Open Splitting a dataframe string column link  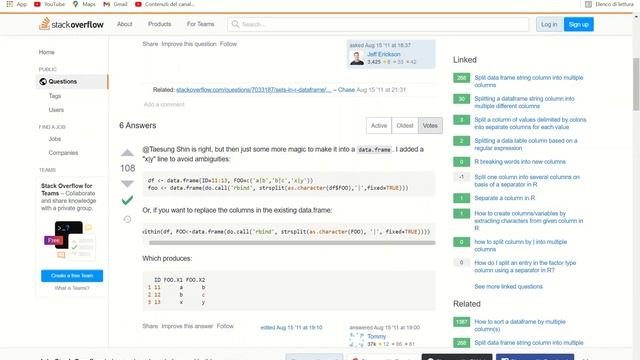click(x=524, y=102)
